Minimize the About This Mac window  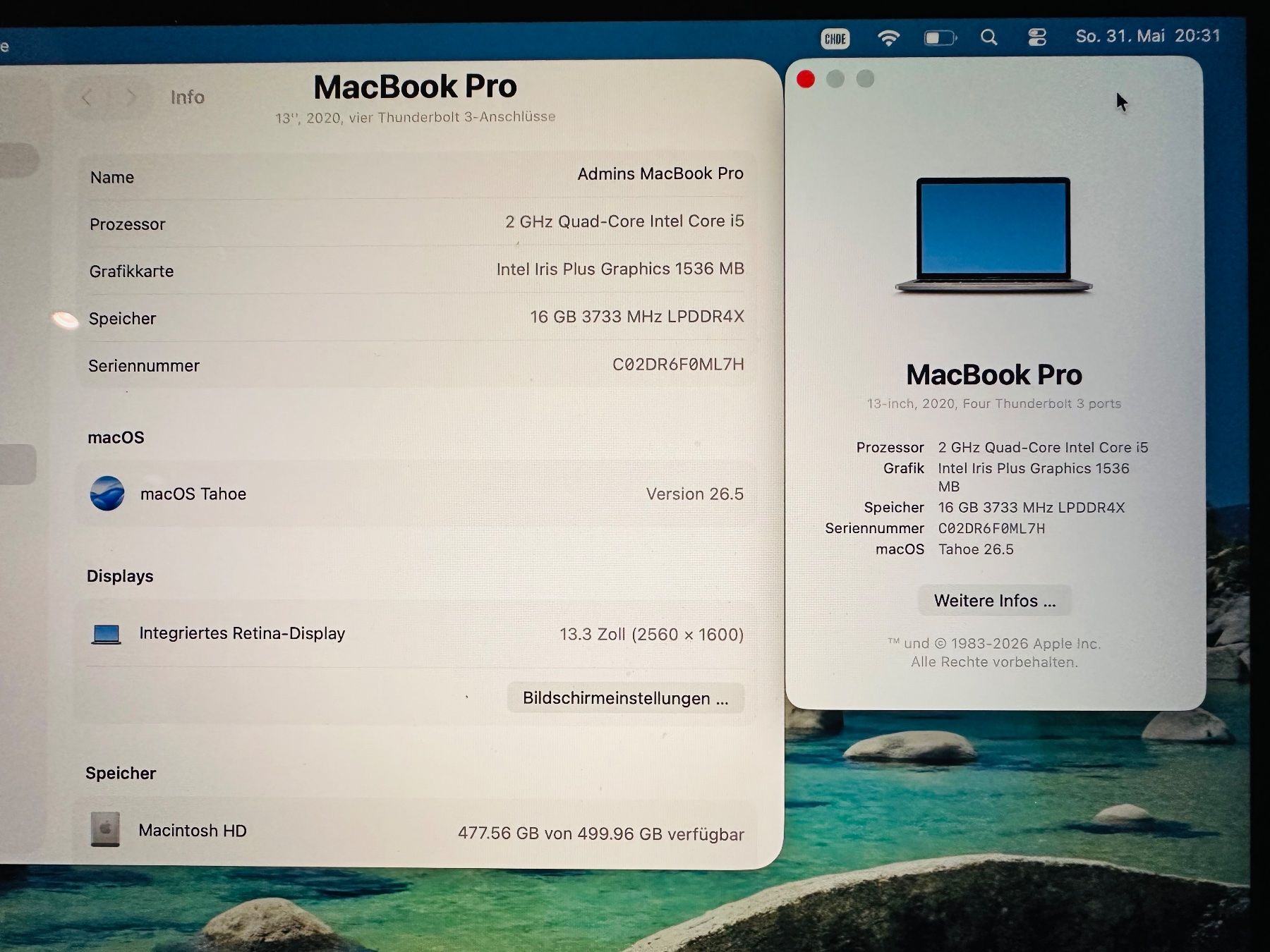point(835,79)
